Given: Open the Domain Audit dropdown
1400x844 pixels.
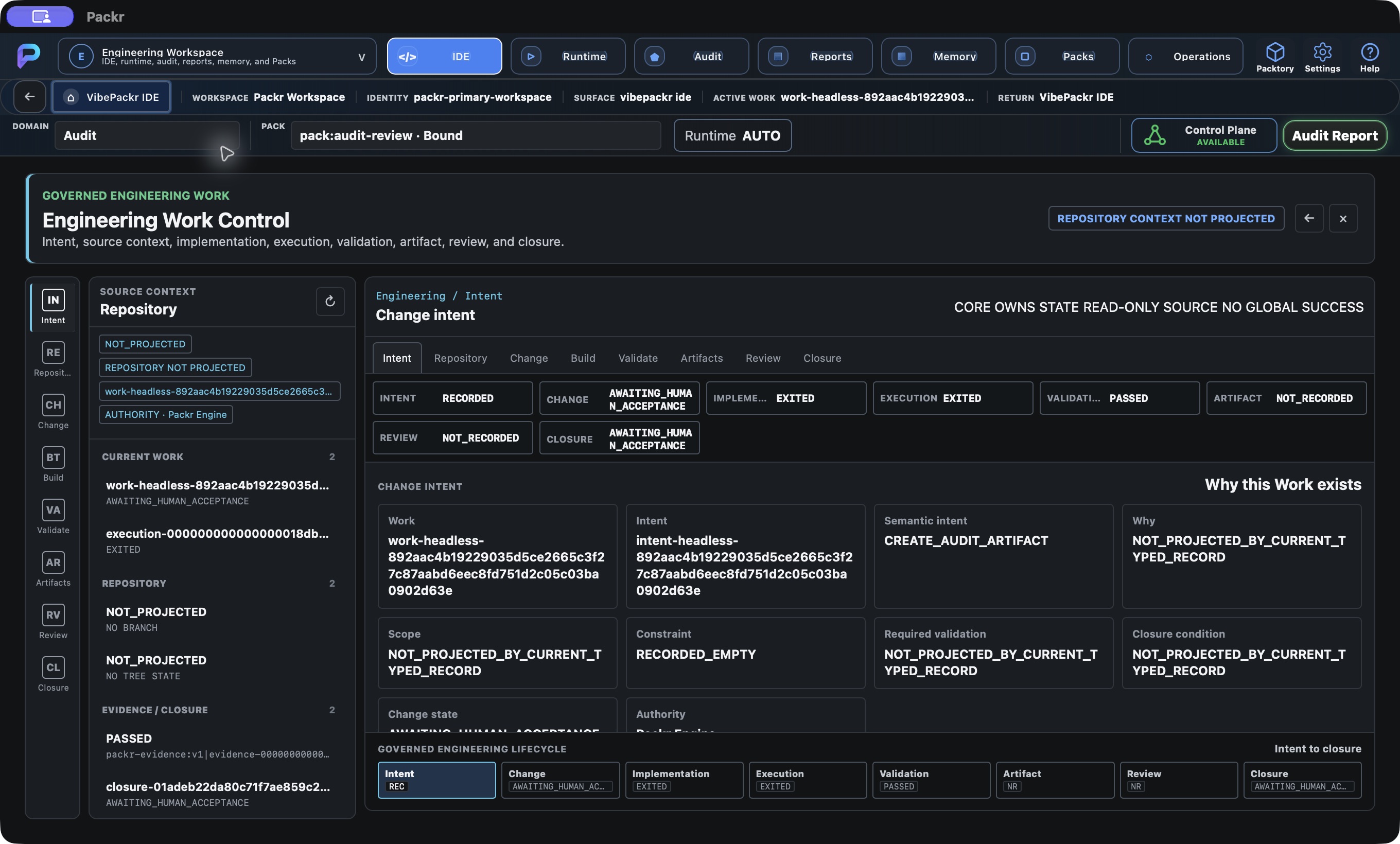Looking at the screenshot, I should coord(147,135).
